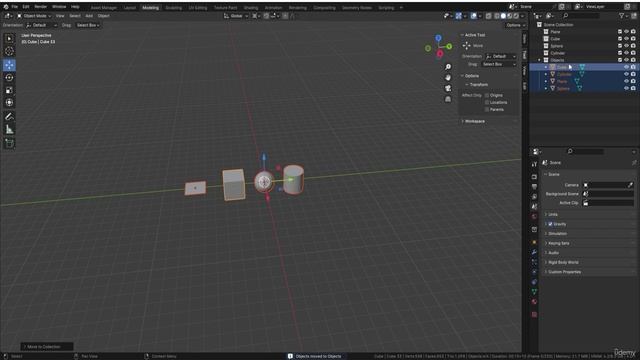This screenshot has width=640, height=360.
Task: Hide the Objects collection with its eye icon
Action: [x=627, y=60]
